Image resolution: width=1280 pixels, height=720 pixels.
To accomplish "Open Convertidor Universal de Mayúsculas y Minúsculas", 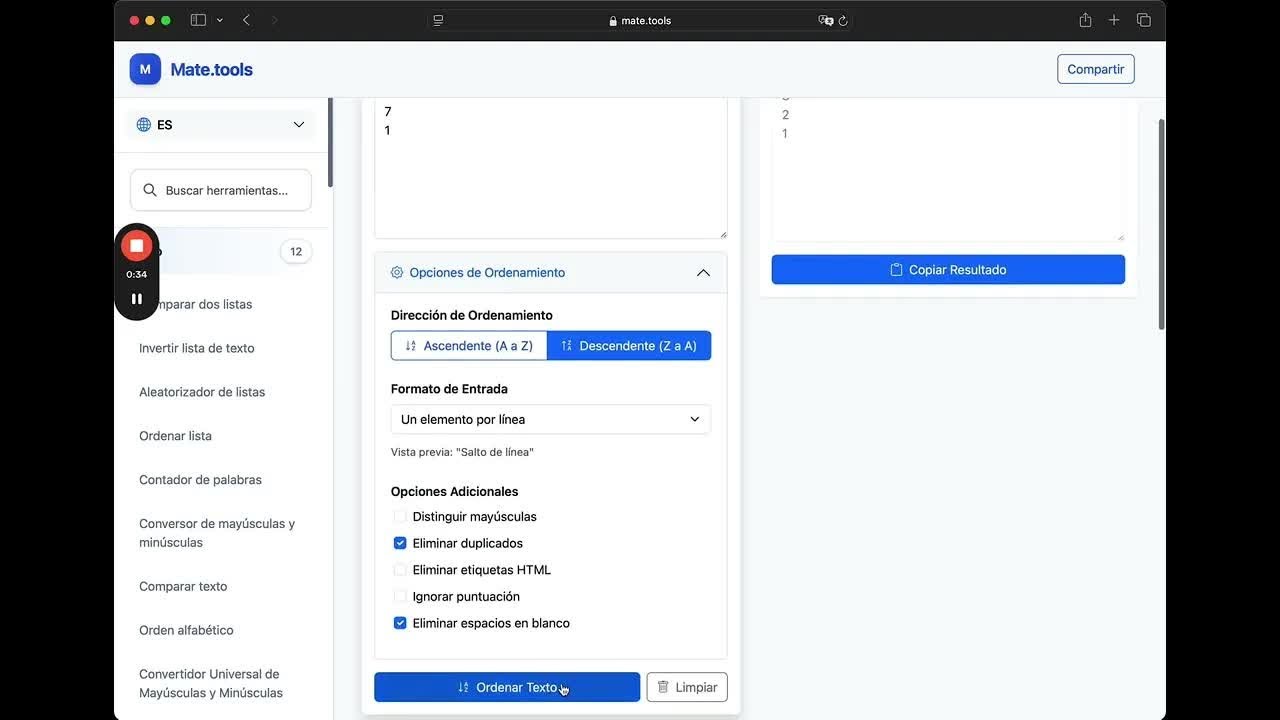I will click(x=211, y=683).
